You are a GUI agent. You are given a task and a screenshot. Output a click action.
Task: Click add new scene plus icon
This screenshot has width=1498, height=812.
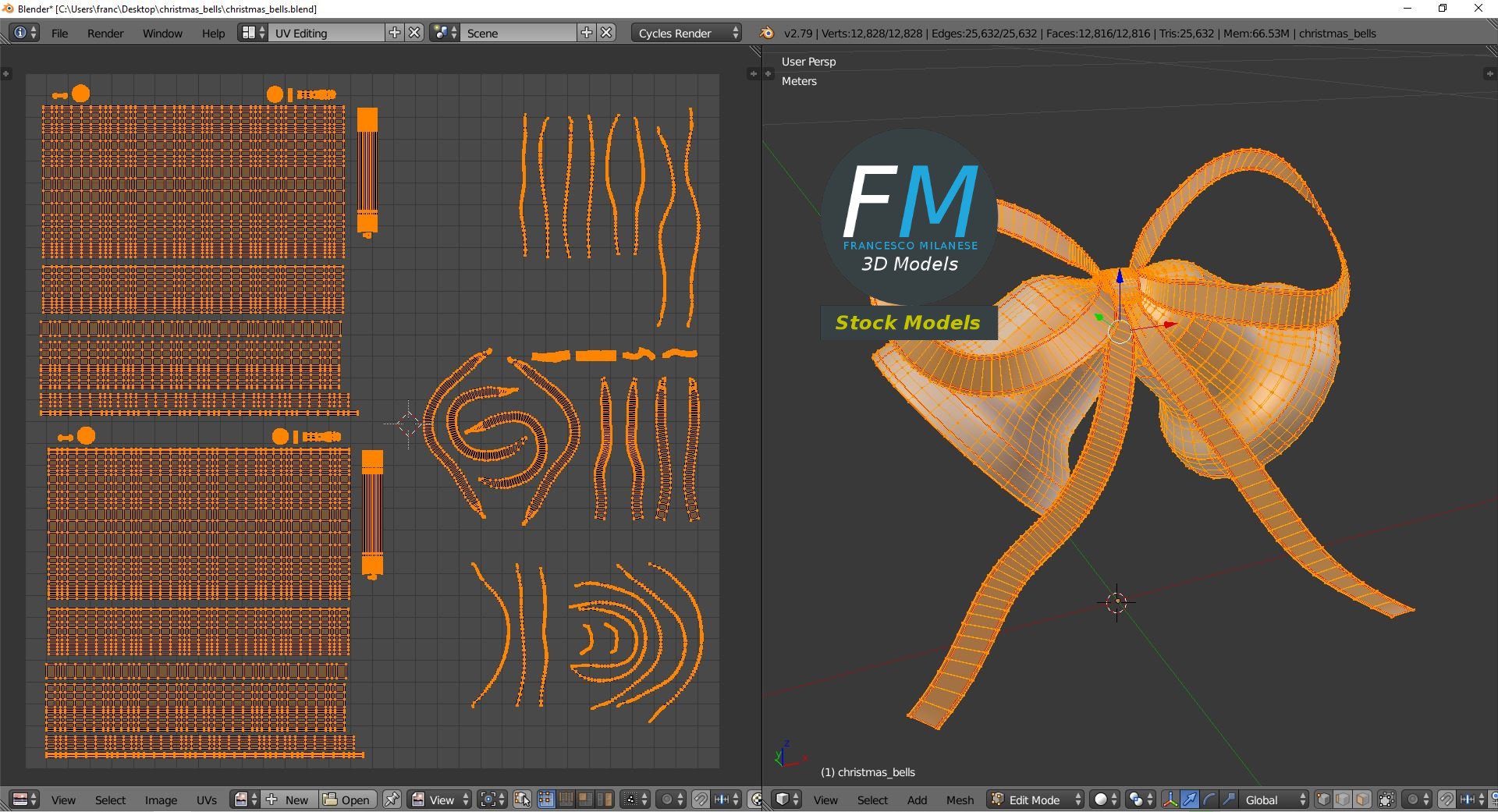pyautogui.click(x=587, y=33)
